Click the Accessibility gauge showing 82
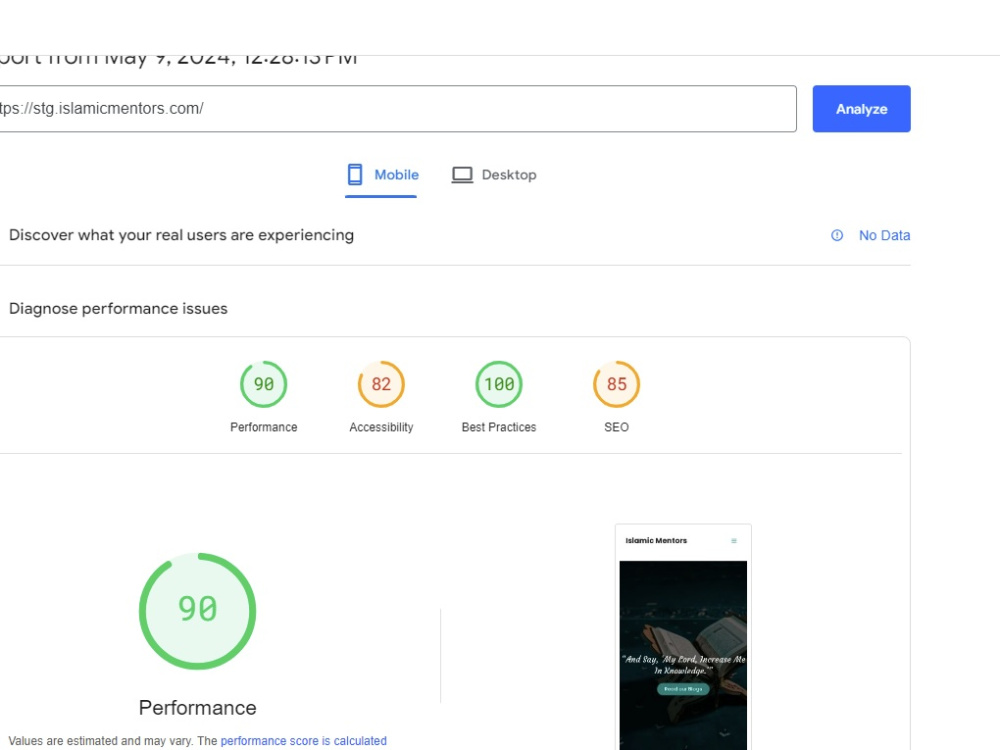The image size is (1000, 750). [x=380, y=382]
